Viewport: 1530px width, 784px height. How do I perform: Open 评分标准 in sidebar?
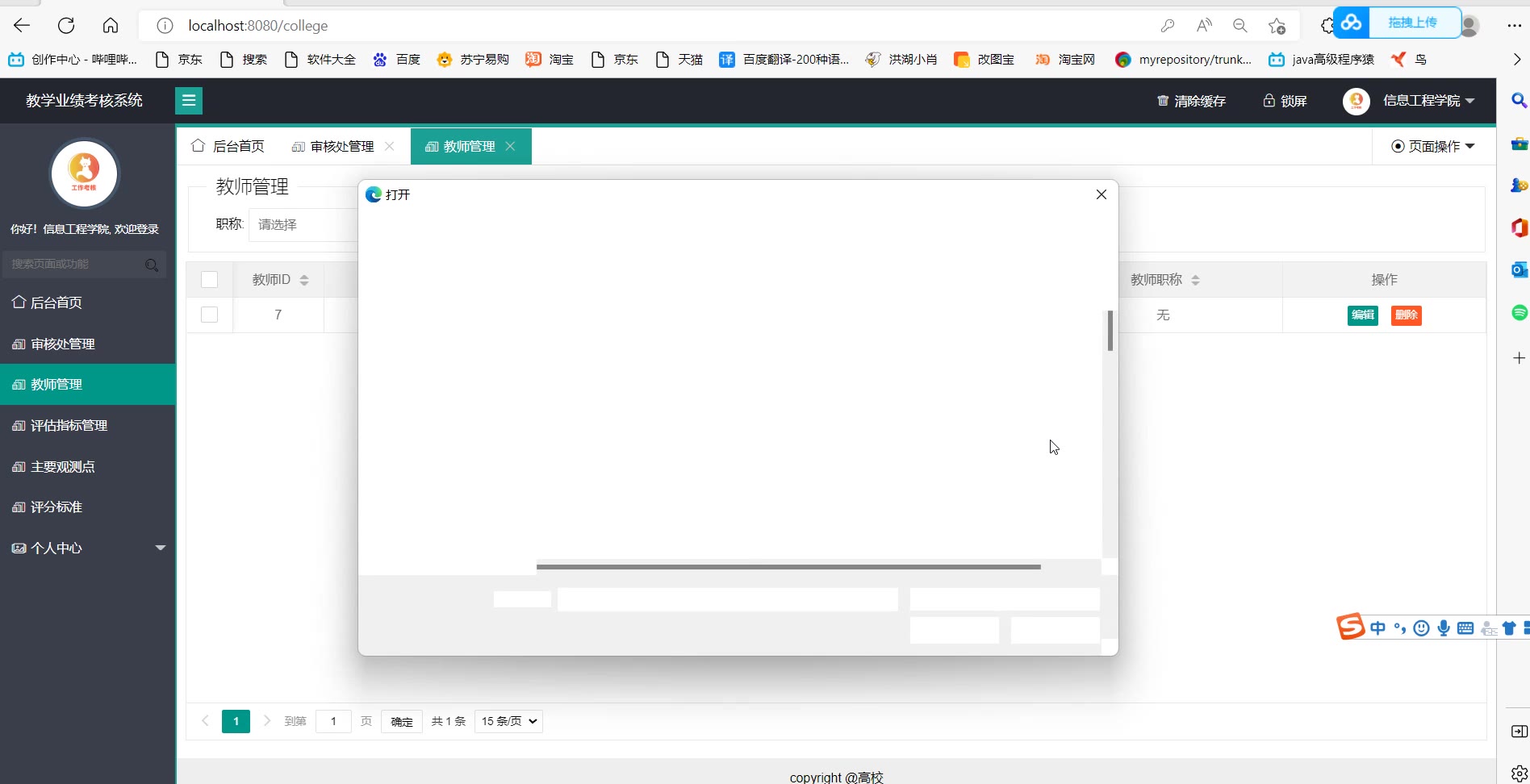87,507
